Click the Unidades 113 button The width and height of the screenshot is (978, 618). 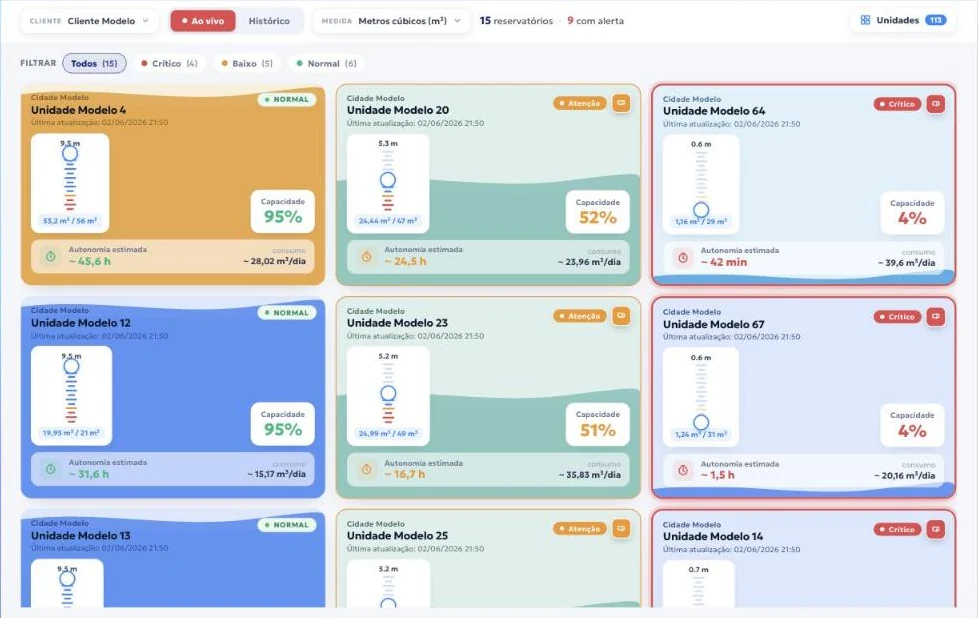click(x=903, y=20)
